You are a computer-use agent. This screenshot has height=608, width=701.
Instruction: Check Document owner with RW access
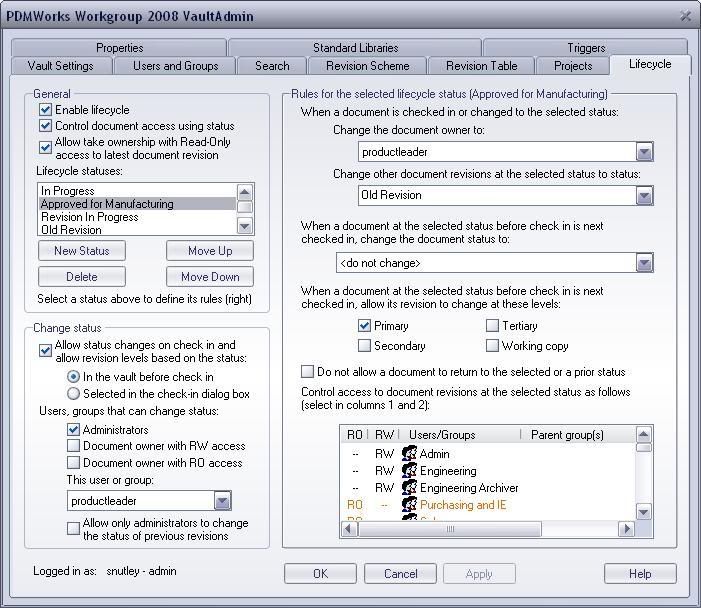pyautogui.click(x=74, y=446)
